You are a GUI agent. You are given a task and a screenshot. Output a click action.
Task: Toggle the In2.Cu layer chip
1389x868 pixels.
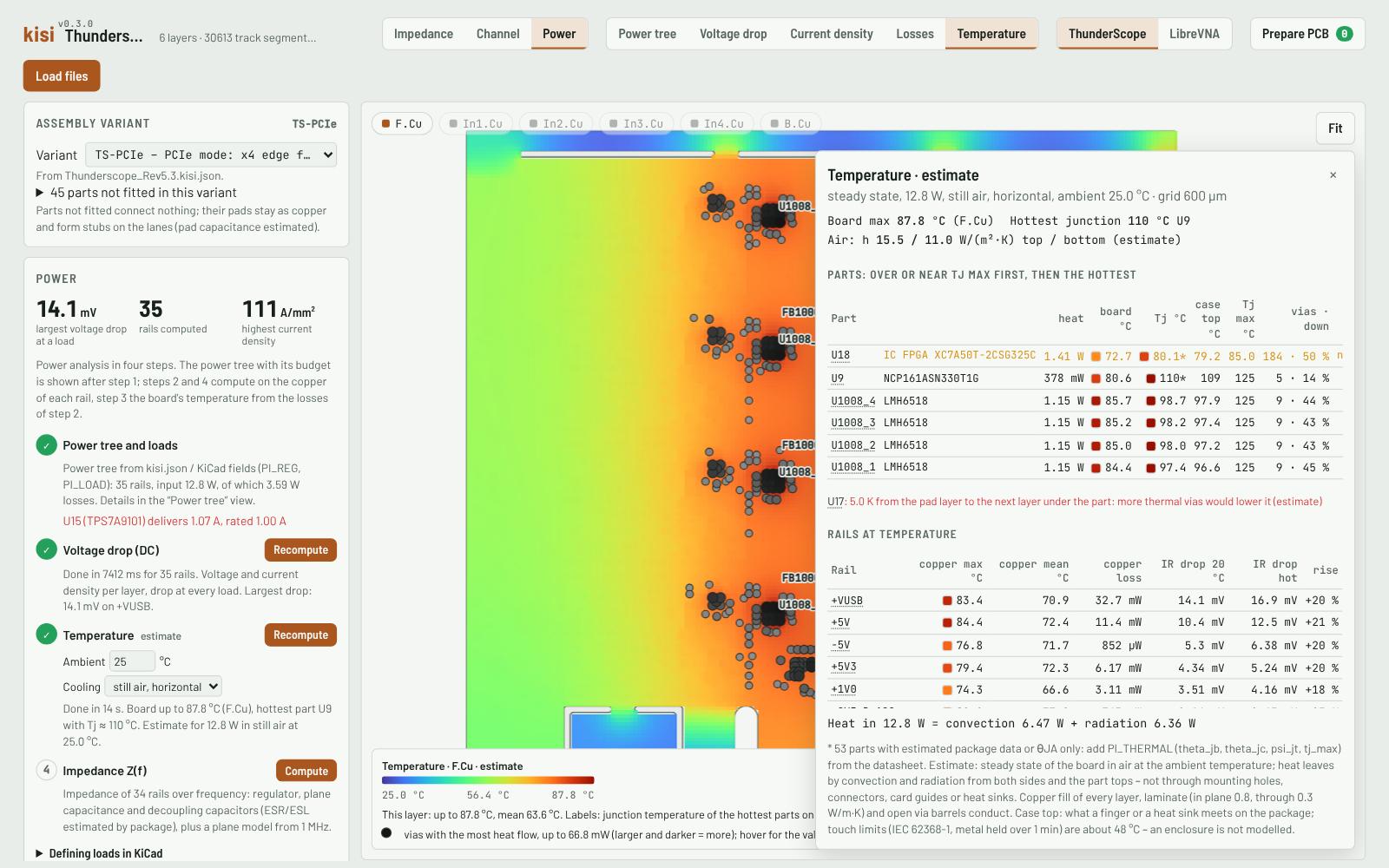coord(556,124)
